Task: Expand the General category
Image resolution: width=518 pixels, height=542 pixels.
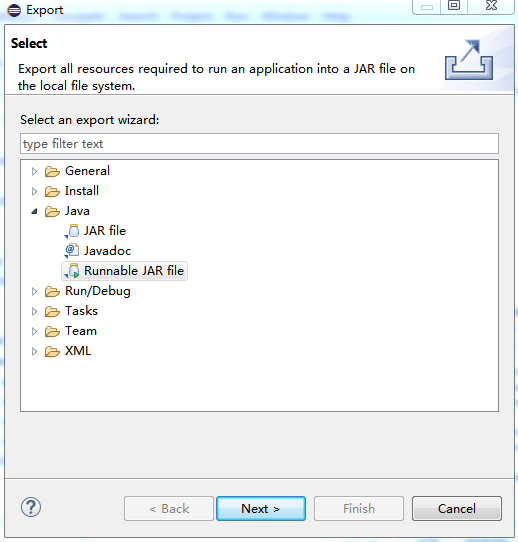Action: click(34, 171)
